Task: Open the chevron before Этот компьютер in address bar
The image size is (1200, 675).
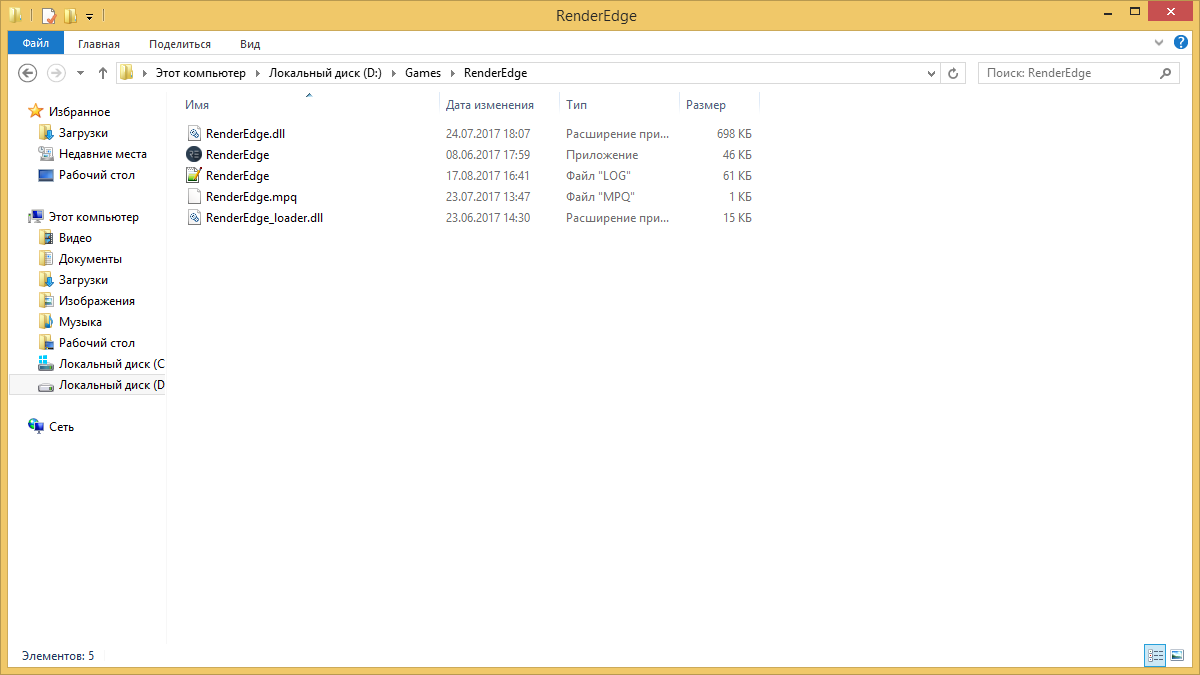Action: (x=145, y=73)
